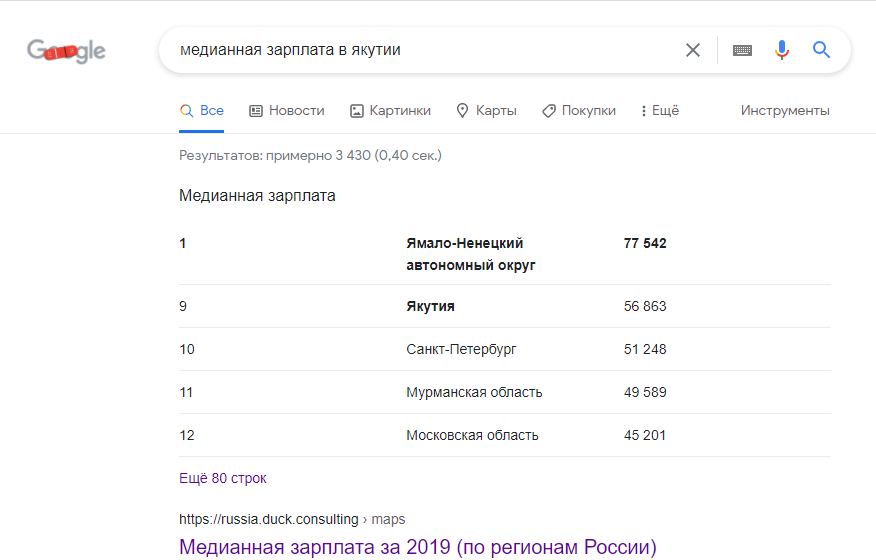This screenshot has height=560, width=876.
Task: Select the Покупки tab
Action: point(579,111)
